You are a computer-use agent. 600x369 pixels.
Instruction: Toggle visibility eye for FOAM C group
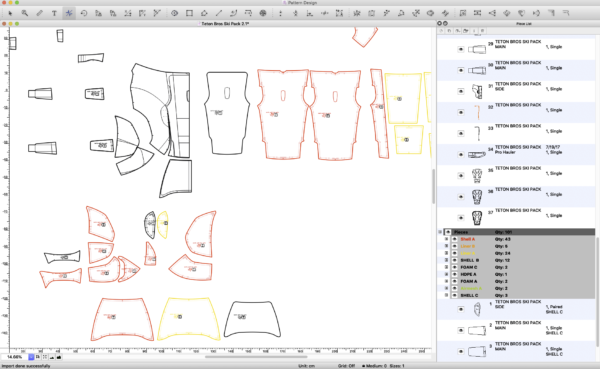coord(455,267)
